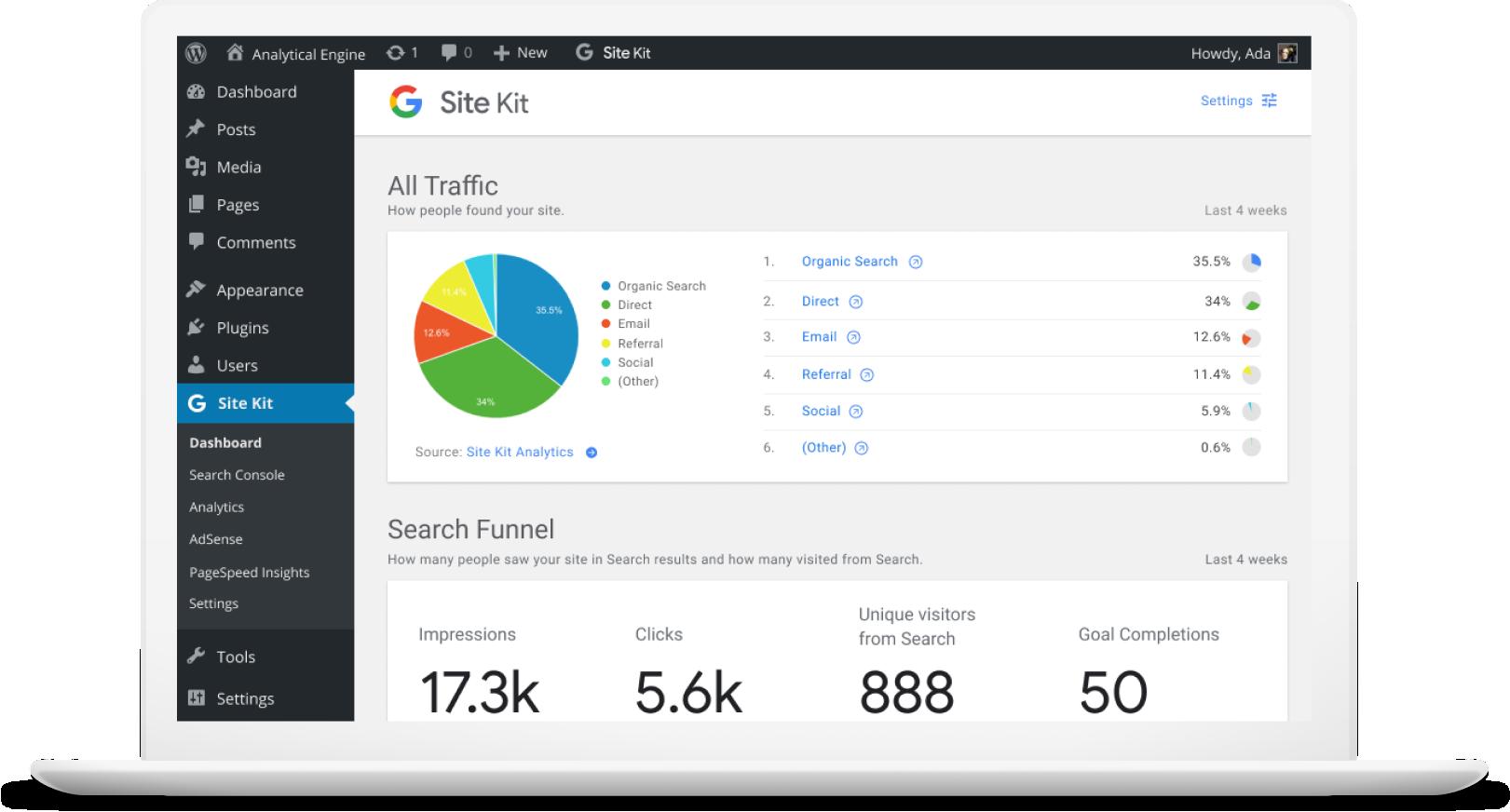This screenshot has height=812, width=1510.
Task: Open Site Kit Settings submenu item
Action: pyautogui.click(x=213, y=603)
